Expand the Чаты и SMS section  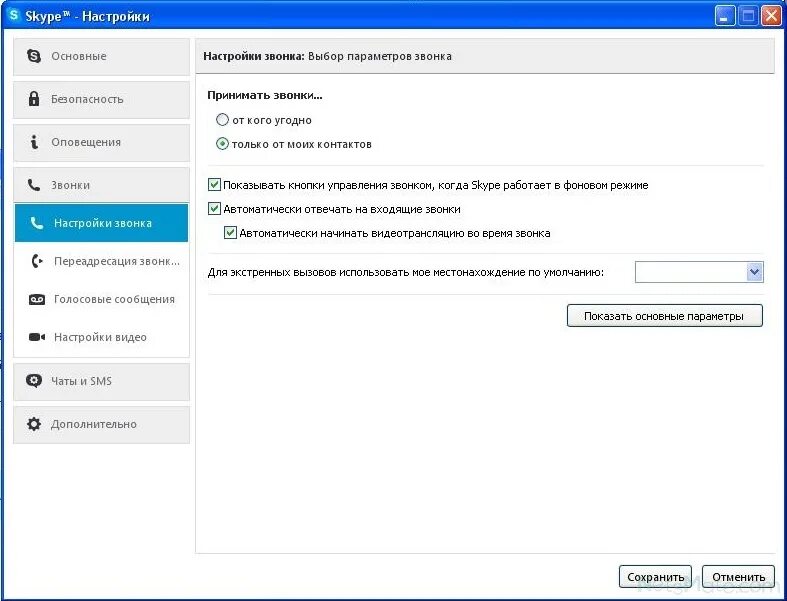(x=101, y=381)
